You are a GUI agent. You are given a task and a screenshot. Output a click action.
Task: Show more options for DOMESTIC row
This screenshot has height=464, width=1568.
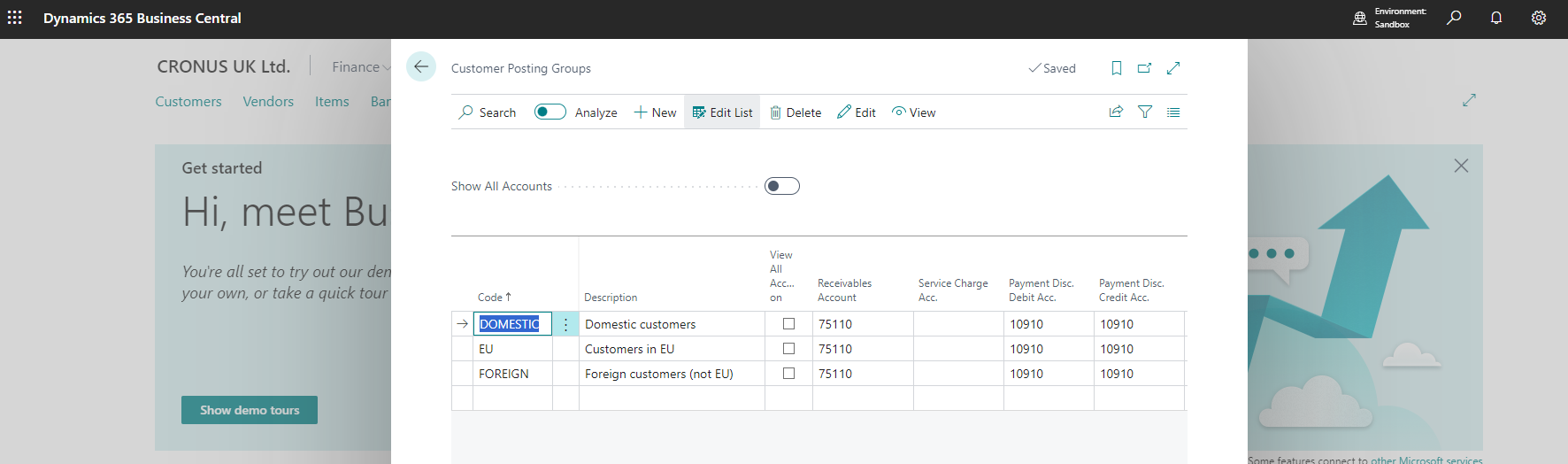point(565,324)
